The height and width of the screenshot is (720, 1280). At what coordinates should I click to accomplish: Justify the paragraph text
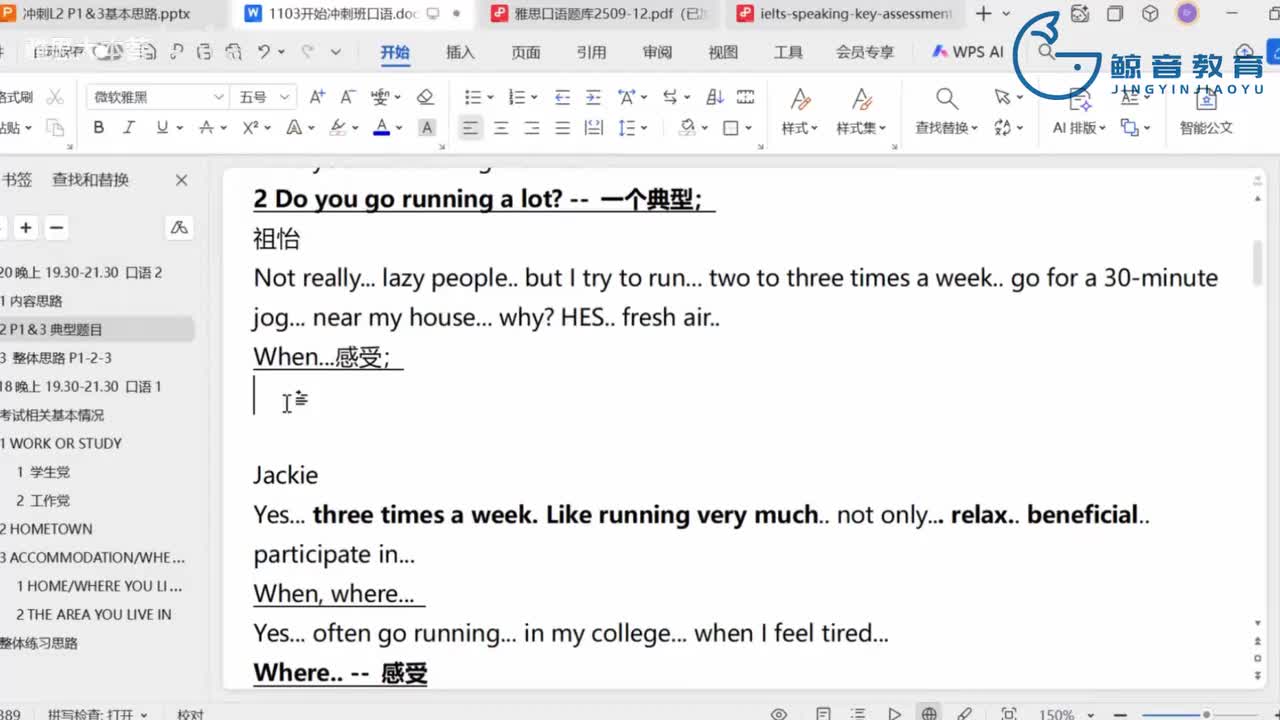tap(563, 128)
